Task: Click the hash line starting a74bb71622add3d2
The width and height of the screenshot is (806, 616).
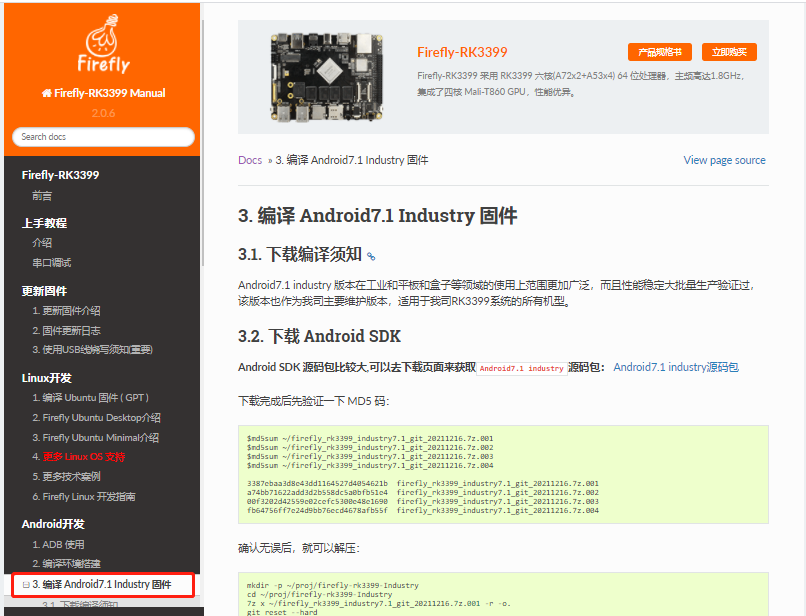Action: click(x=423, y=493)
